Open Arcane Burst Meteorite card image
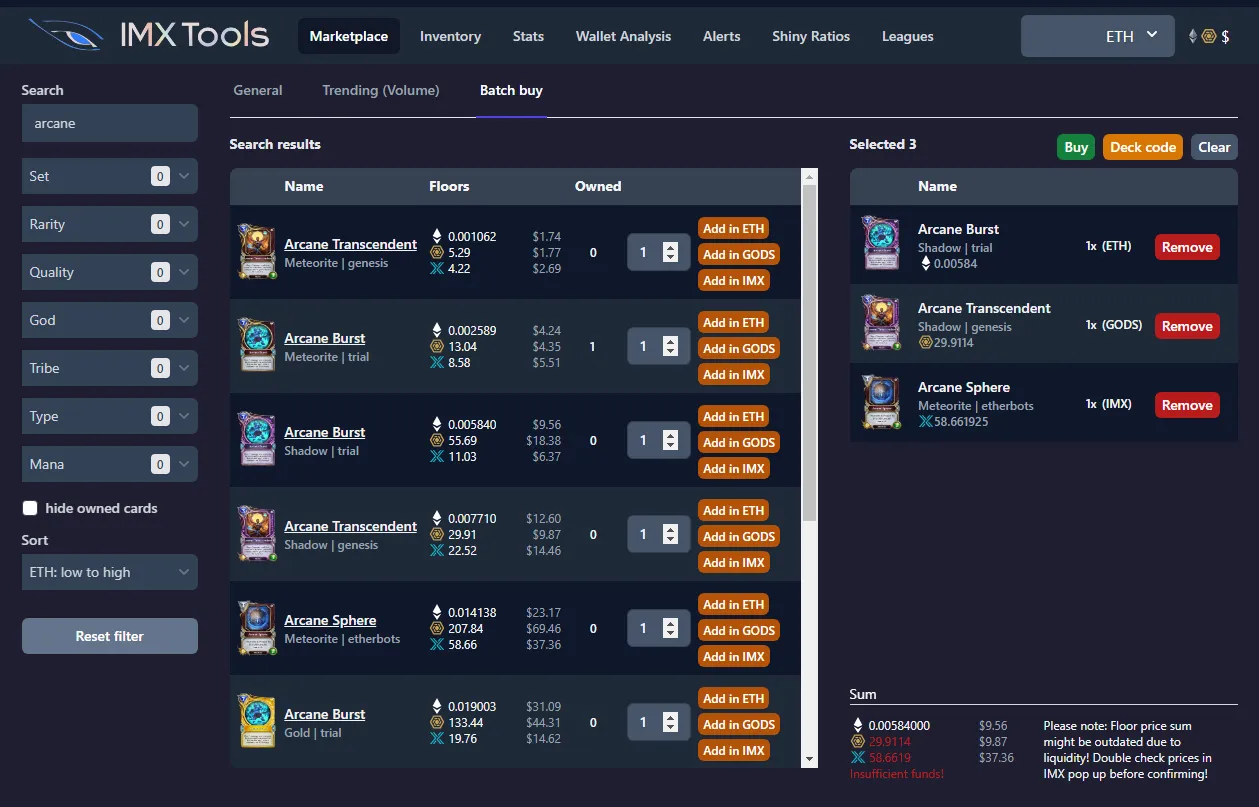Image resolution: width=1259 pixels, height=807 pixels. (x=257, y=346)
